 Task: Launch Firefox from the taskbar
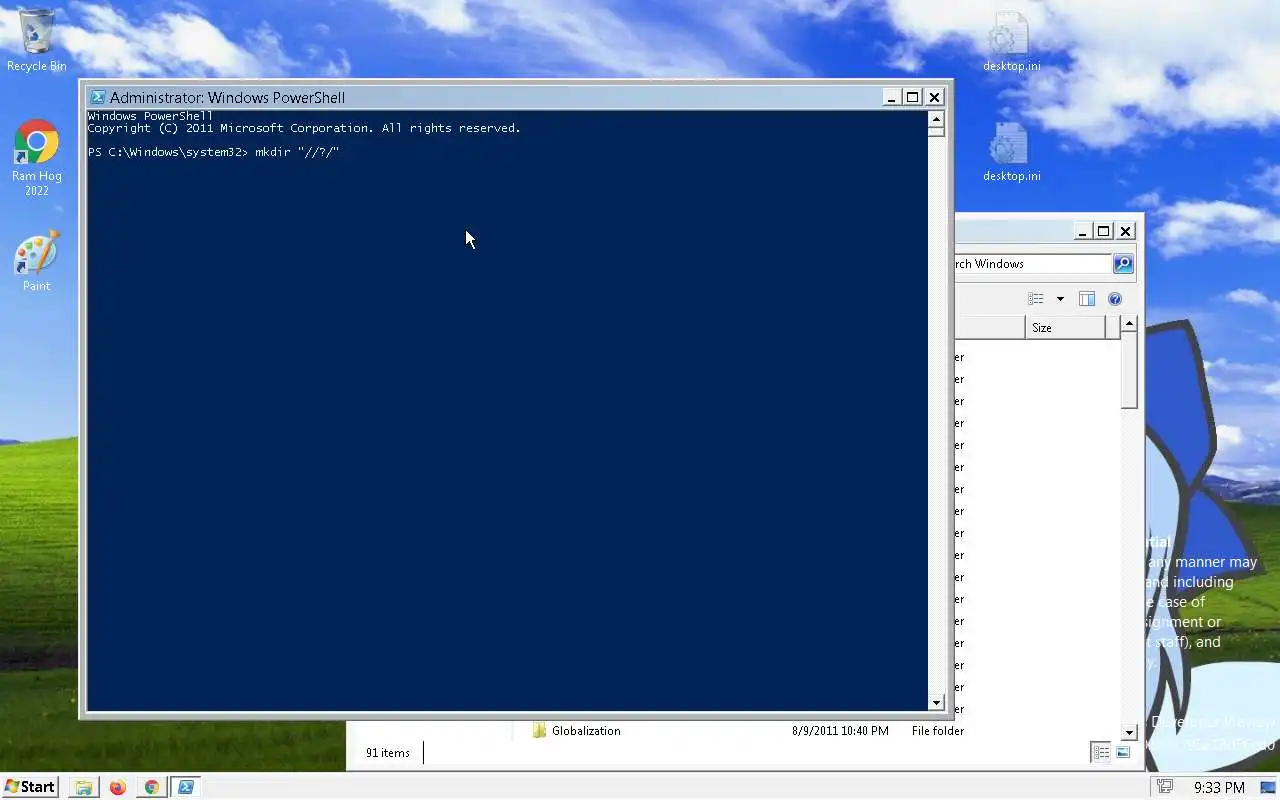(x=118, y=787)
